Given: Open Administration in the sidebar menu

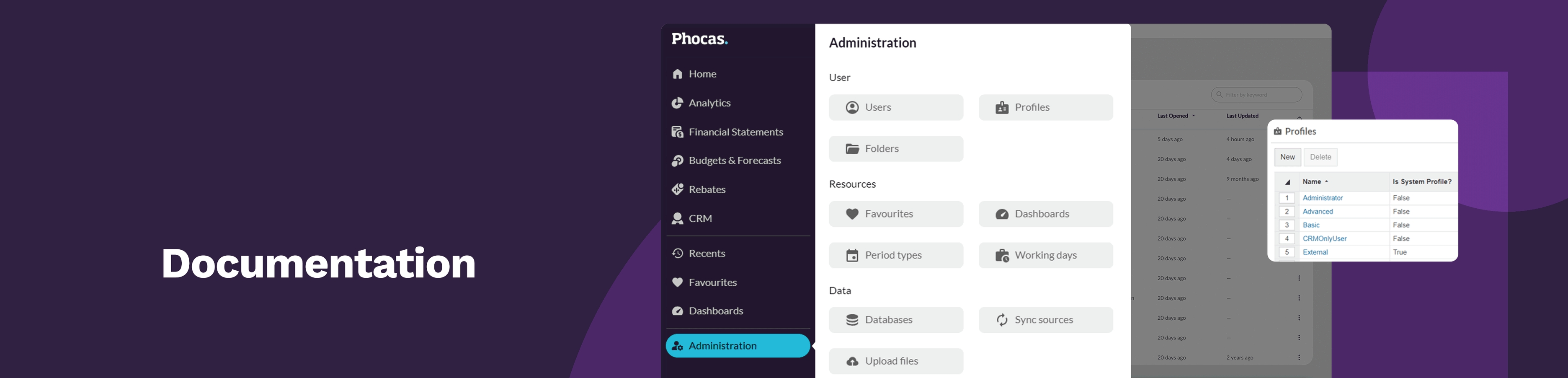Looking at the screenshot, I should (x=737, y=346).
